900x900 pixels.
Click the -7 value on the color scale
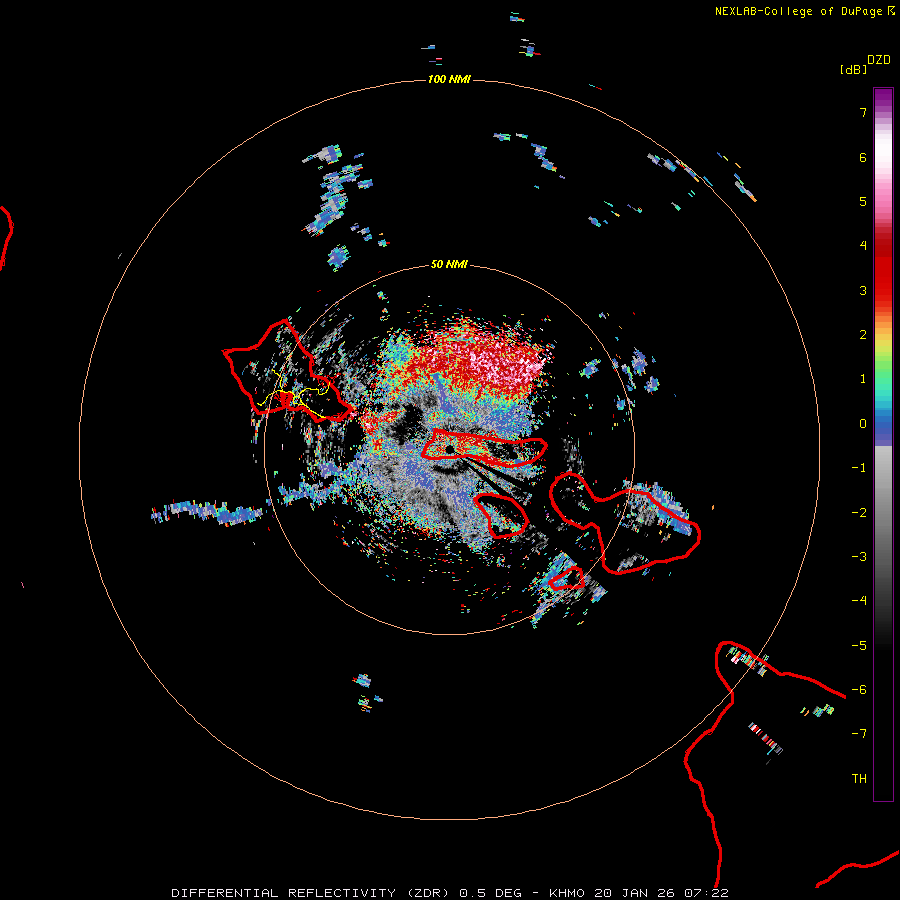859,734
